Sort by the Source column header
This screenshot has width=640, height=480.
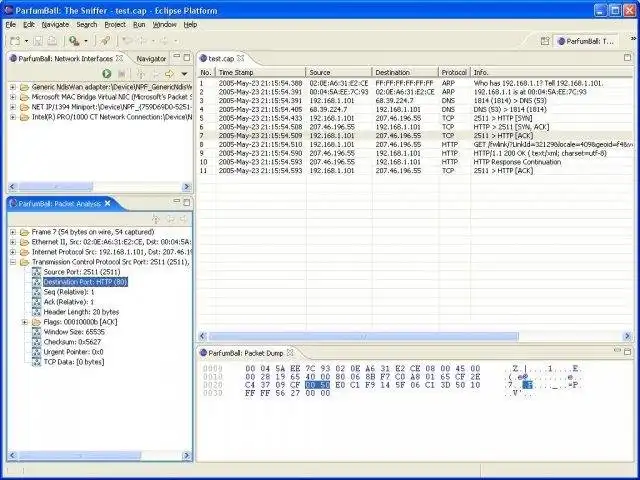pyautogui.click(x=339, y=73)
